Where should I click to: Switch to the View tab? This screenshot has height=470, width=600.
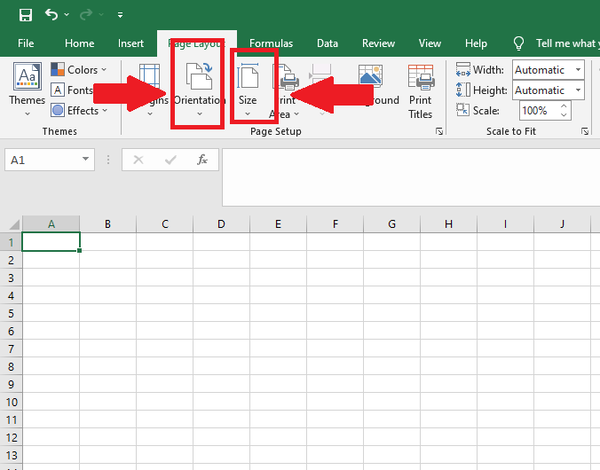[429, 43]
